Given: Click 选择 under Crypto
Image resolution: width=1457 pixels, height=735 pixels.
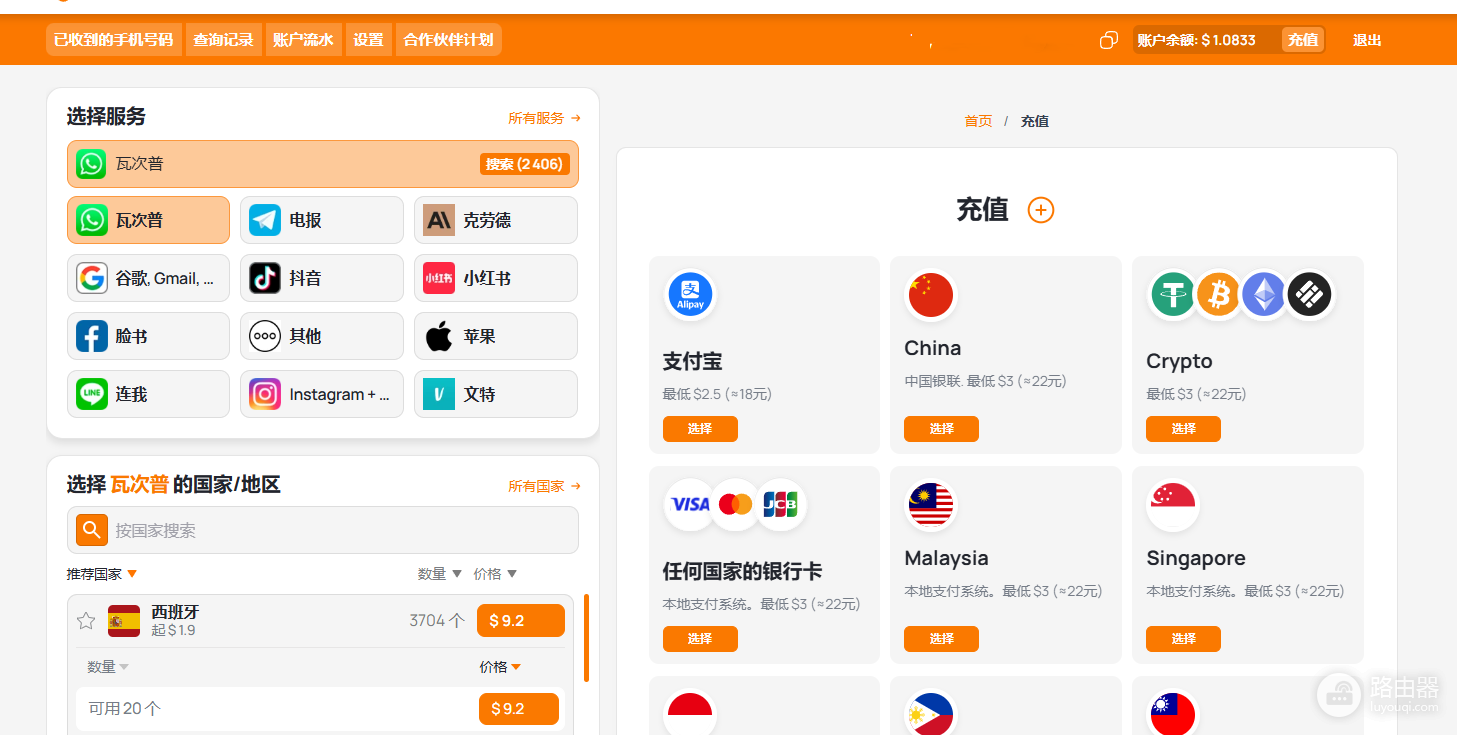Looking at the screenshot, I should (1183, 429).
